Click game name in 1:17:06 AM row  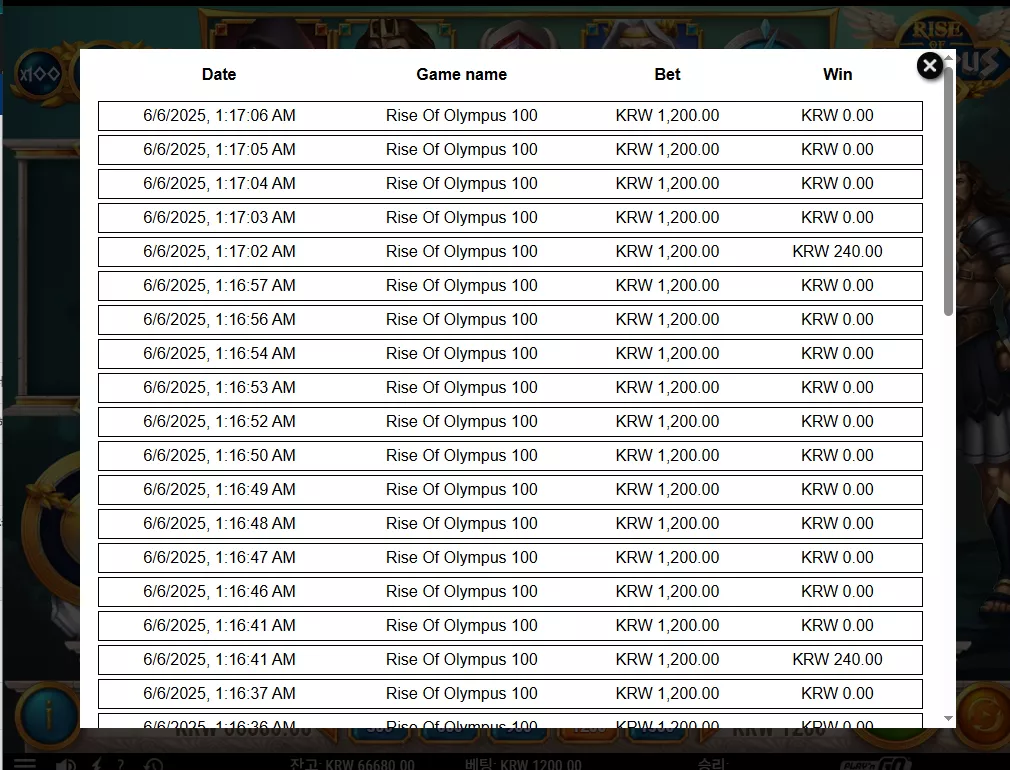click(x=461, y=115)
